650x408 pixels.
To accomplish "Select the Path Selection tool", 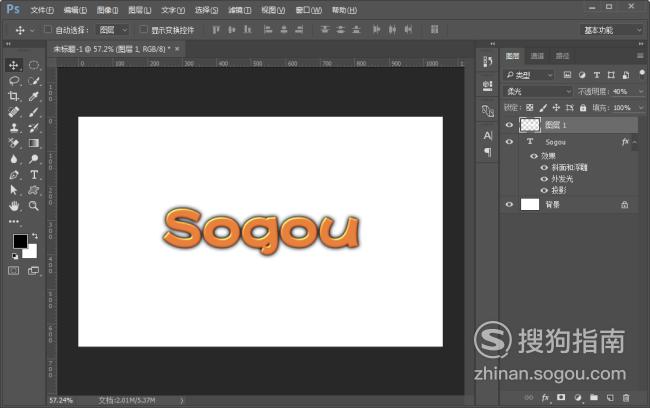I will click(13, 190).
